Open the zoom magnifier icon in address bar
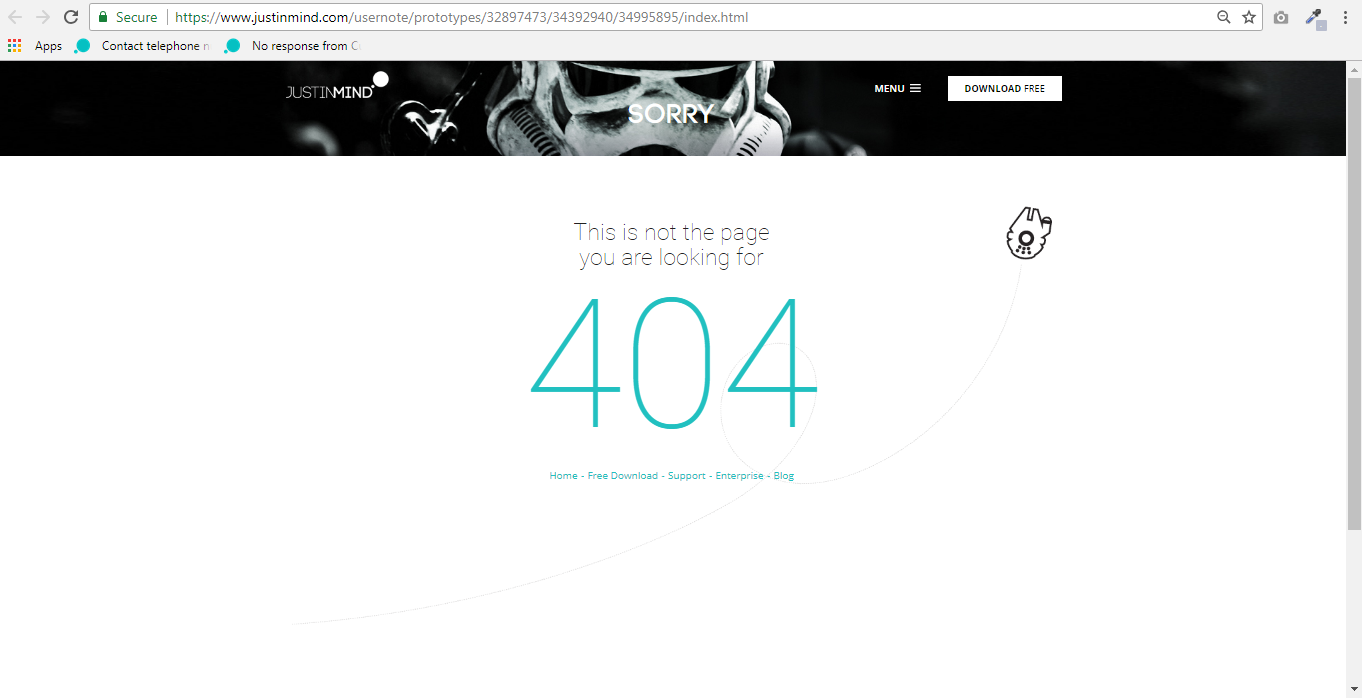This screenshot has height=698, width=1362. click(x=1223, y=17)
